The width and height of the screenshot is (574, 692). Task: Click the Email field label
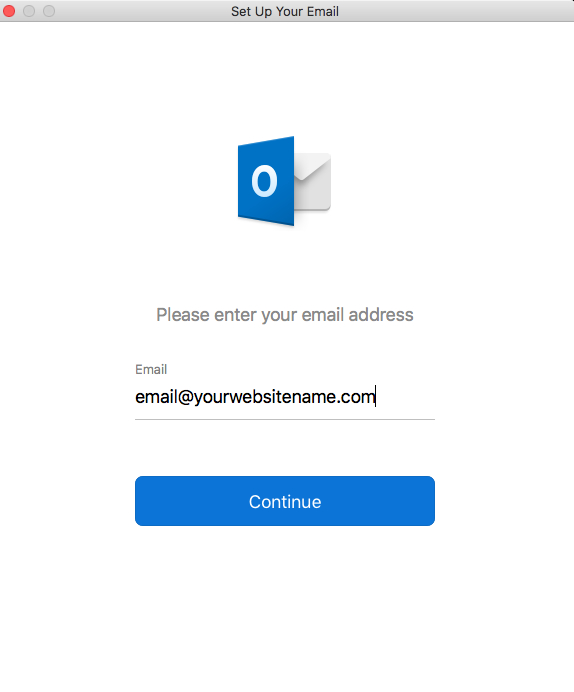(x=151, y=369)
